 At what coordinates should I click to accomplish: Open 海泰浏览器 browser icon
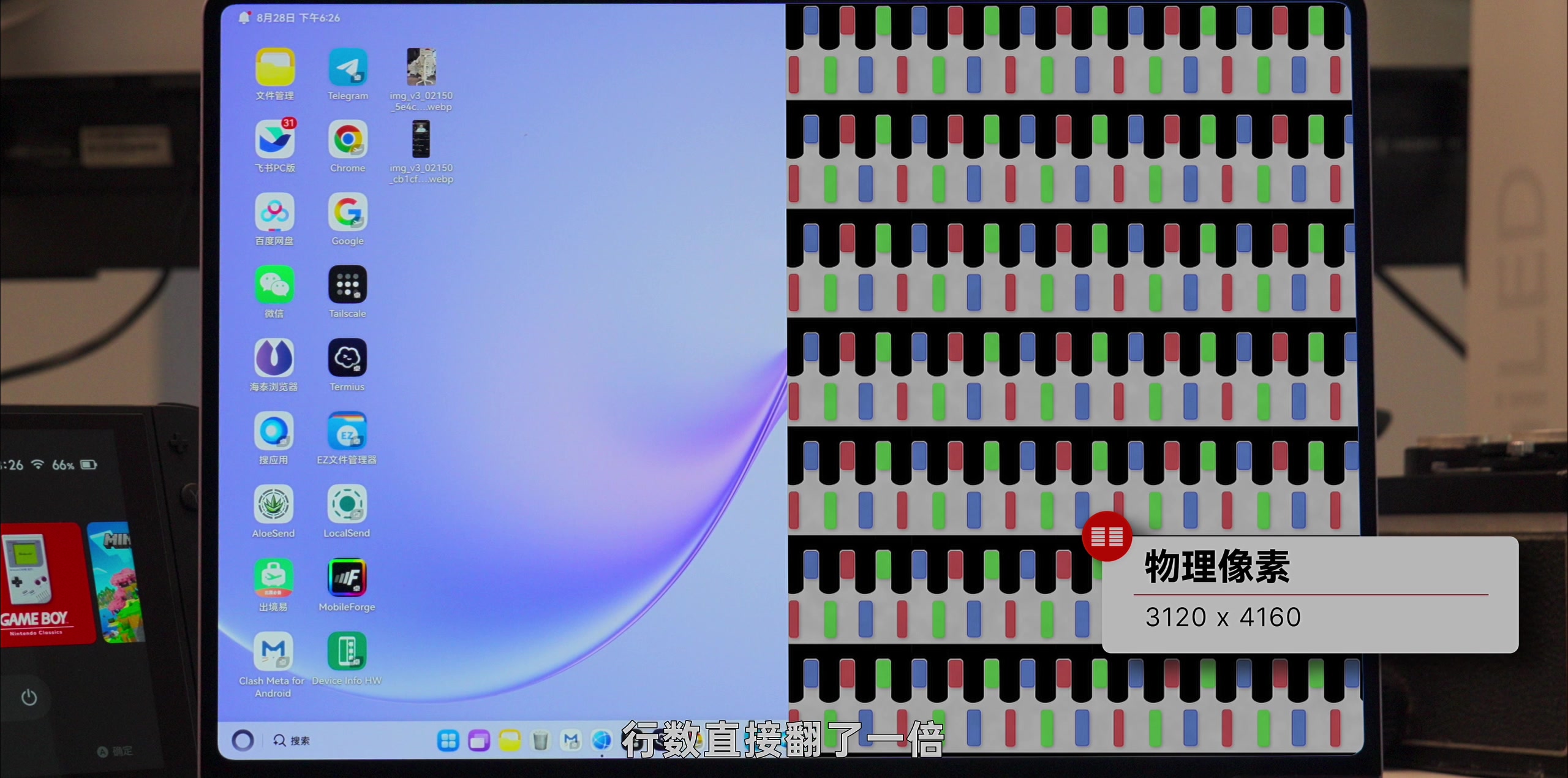click(x=274, y=358)
